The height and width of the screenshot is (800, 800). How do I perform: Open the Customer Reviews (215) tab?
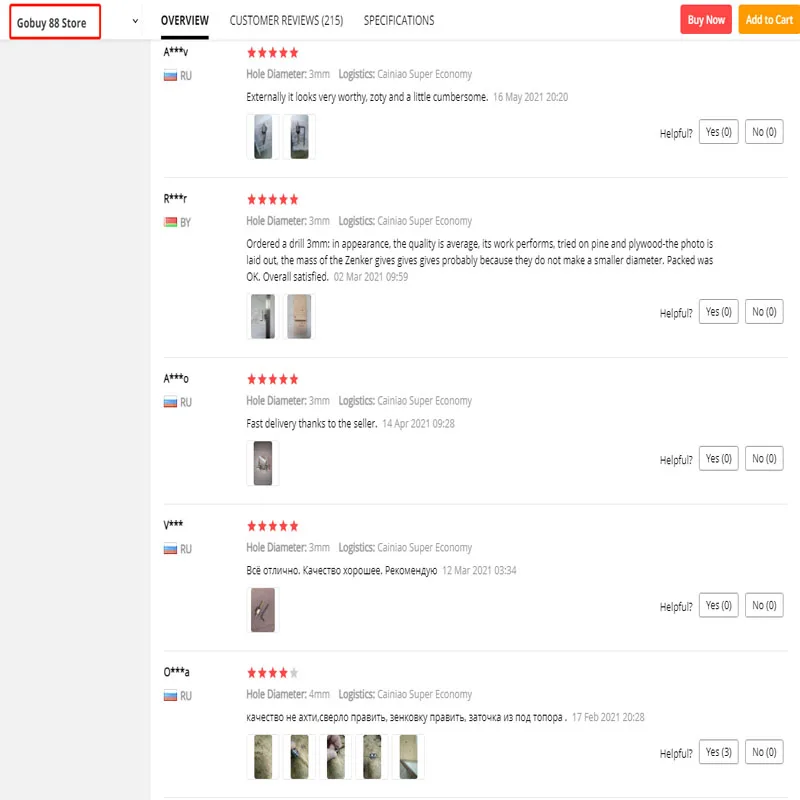click(286, 20)
